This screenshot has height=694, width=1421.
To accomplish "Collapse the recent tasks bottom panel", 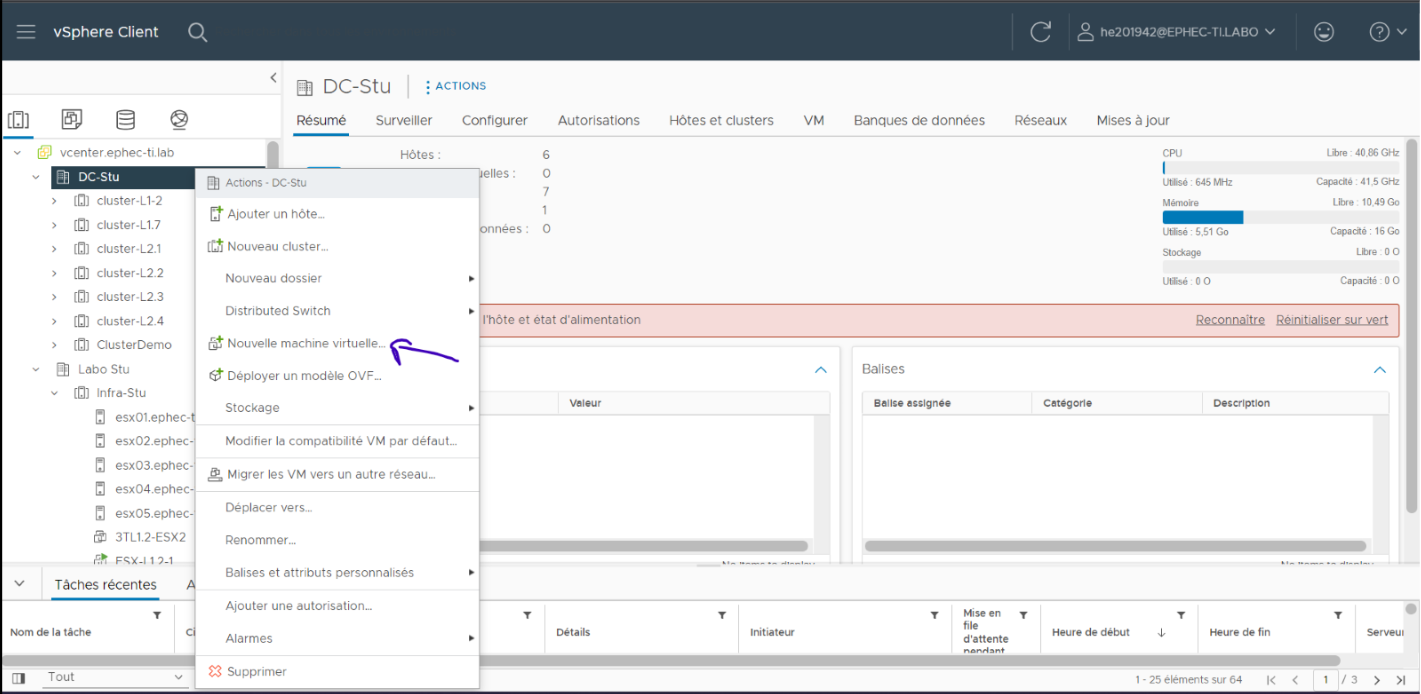I will pos(19,583).
